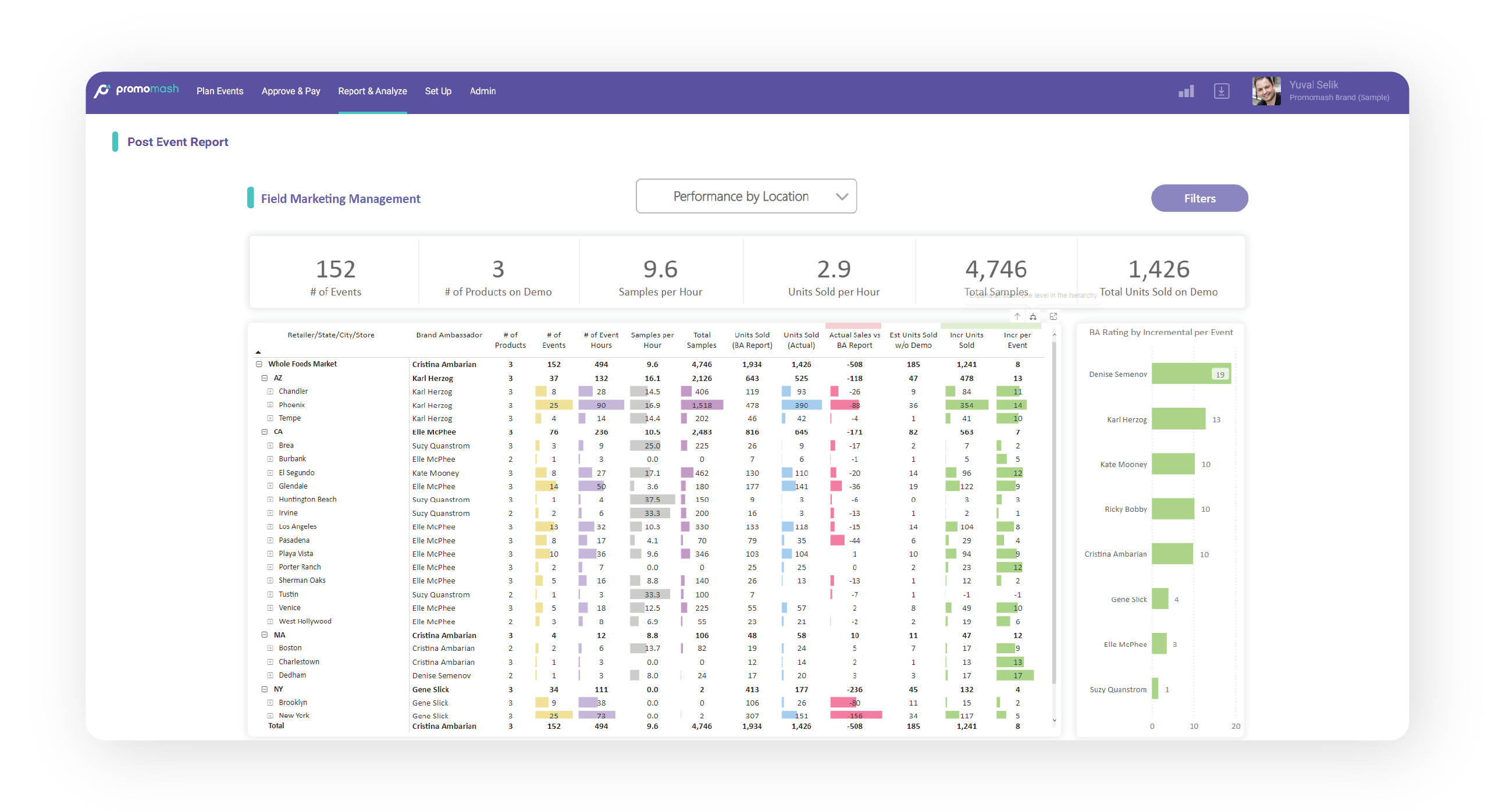Open the table in focus mode

[x=1053, y=316]
